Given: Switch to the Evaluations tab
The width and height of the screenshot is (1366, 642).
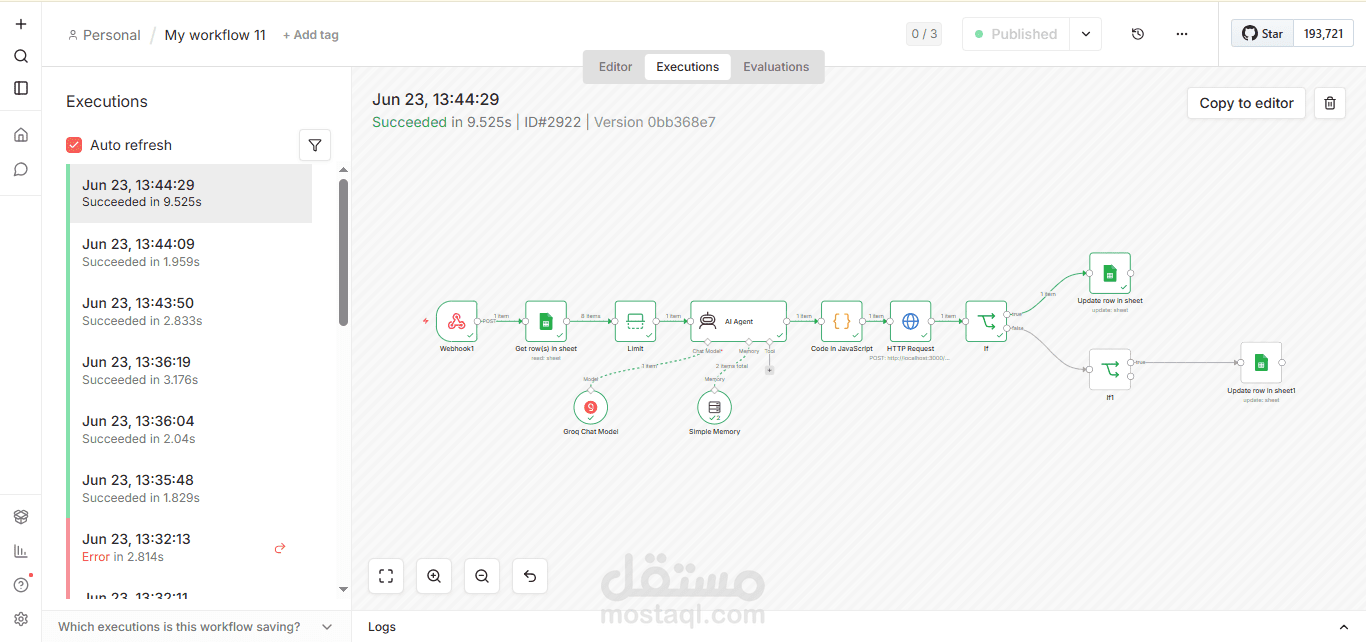Looking at the screenshot, I should point(776,67).
